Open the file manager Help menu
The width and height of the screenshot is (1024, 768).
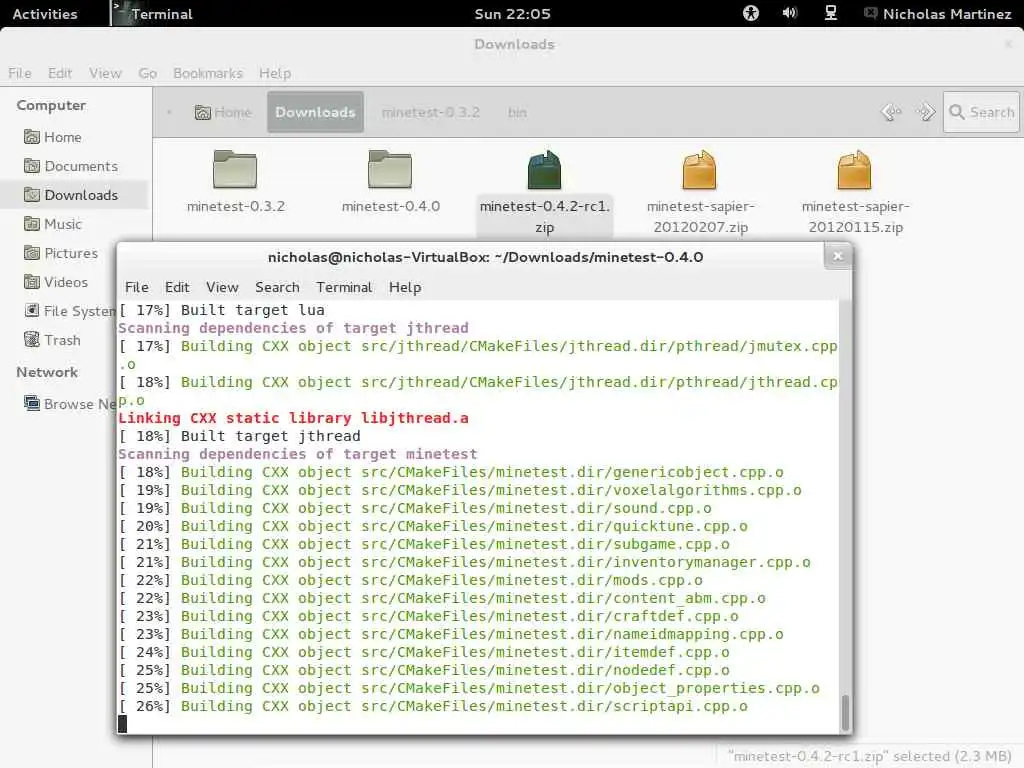275,73
